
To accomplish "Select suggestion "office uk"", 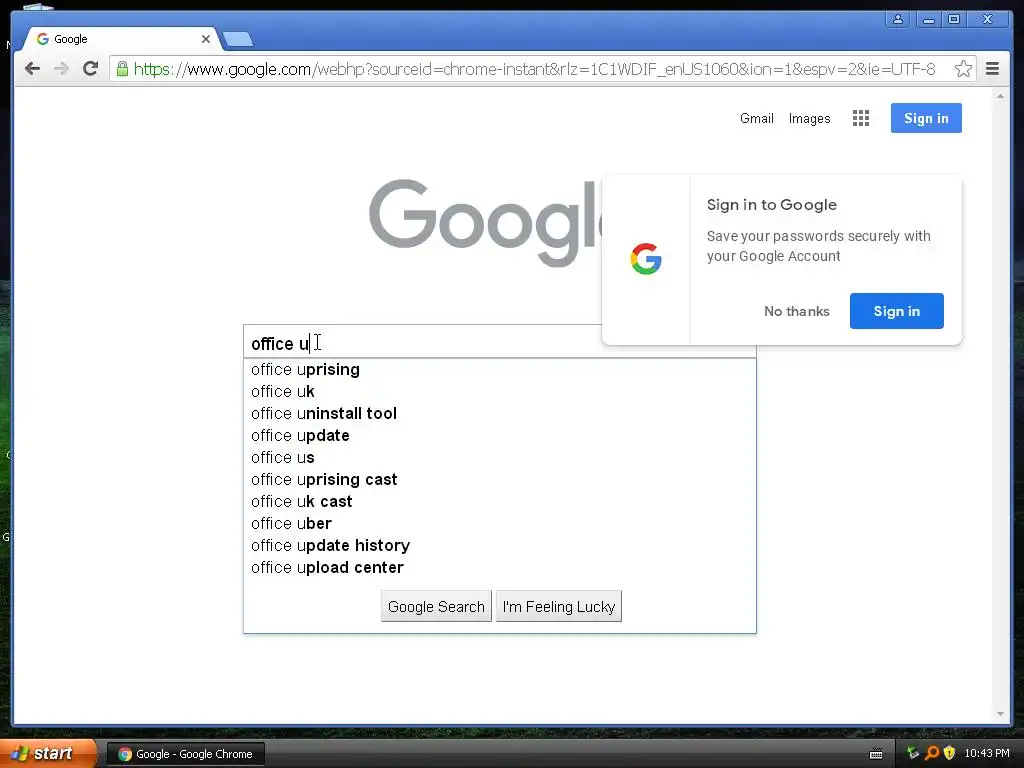I will (x=500, y=391).
